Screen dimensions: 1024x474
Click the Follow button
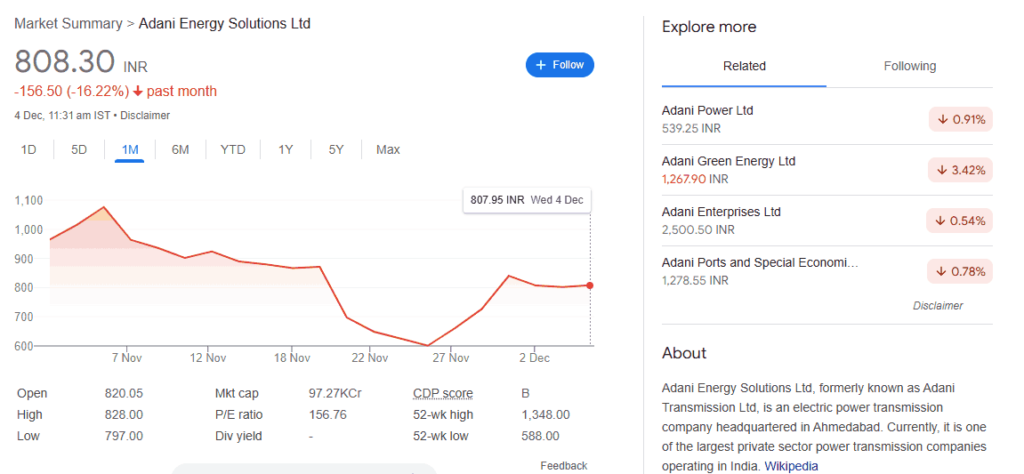(x=560, y=65)
